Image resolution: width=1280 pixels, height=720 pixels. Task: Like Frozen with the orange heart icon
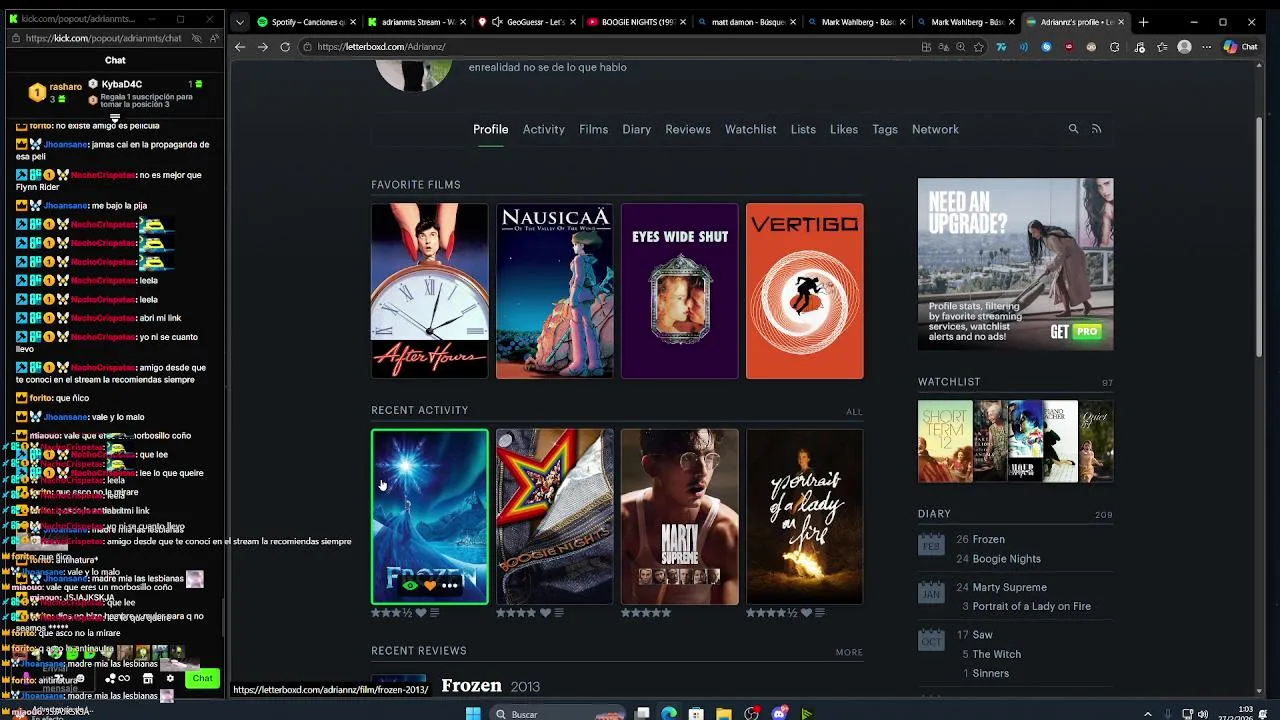point(430,586)
